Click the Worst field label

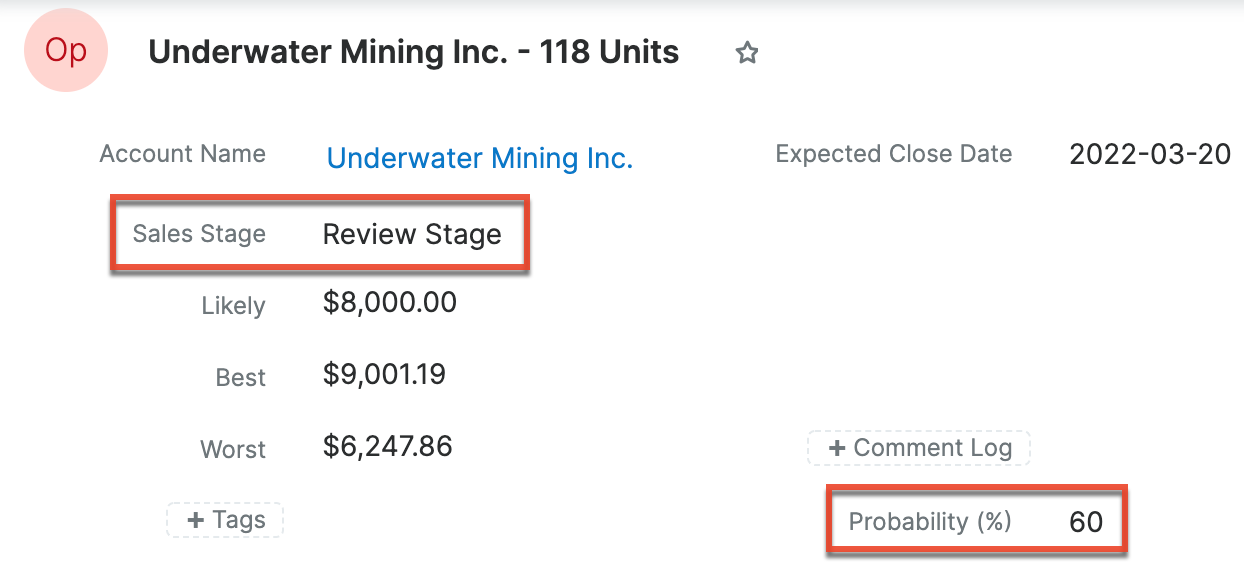tap(233, 450)
